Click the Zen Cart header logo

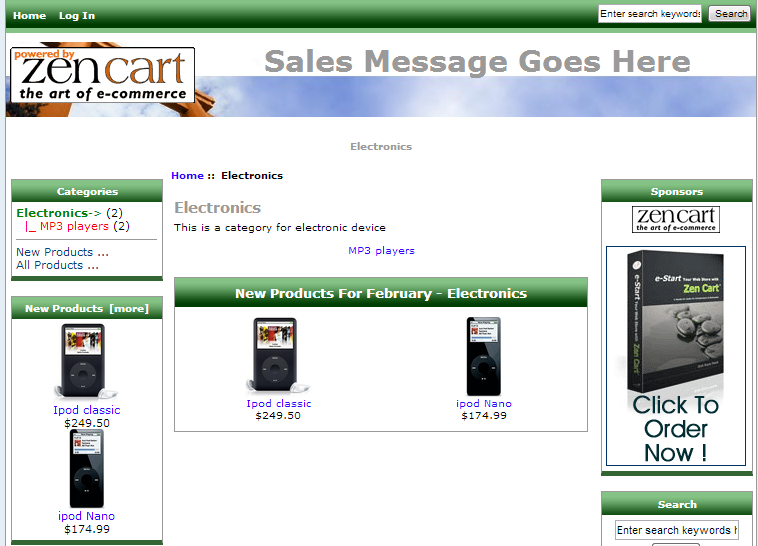[102, 75]
